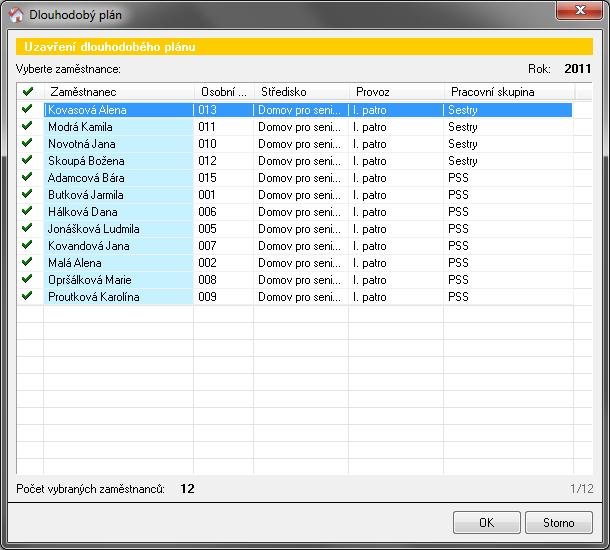Toggle the checkmark for Skoupá Božena
Screen dimensions: 610x550
[x=27, y=160]
